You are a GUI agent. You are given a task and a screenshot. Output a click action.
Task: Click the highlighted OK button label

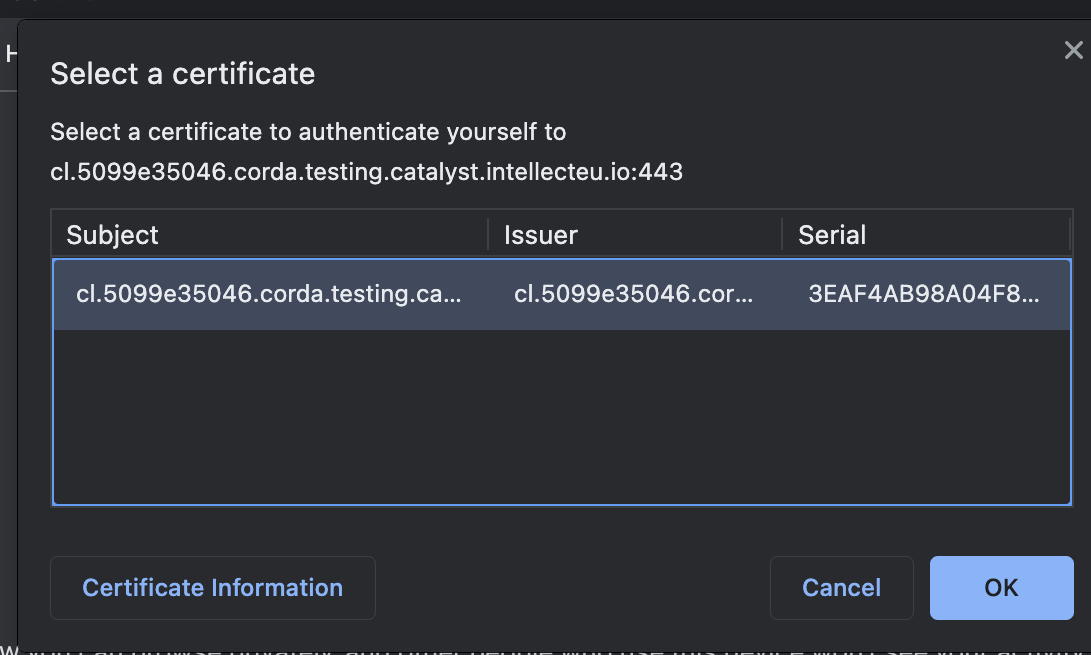click(1001, 588)
